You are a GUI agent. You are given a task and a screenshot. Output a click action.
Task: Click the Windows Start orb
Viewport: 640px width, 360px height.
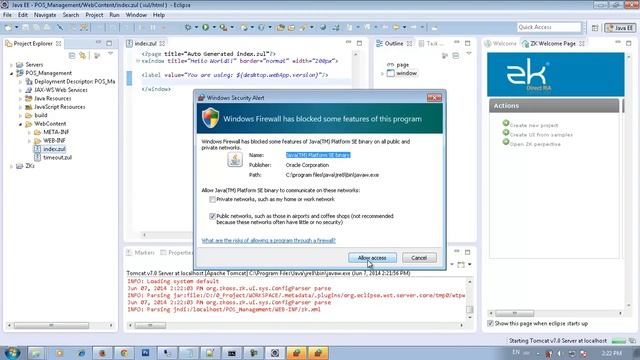12,353
